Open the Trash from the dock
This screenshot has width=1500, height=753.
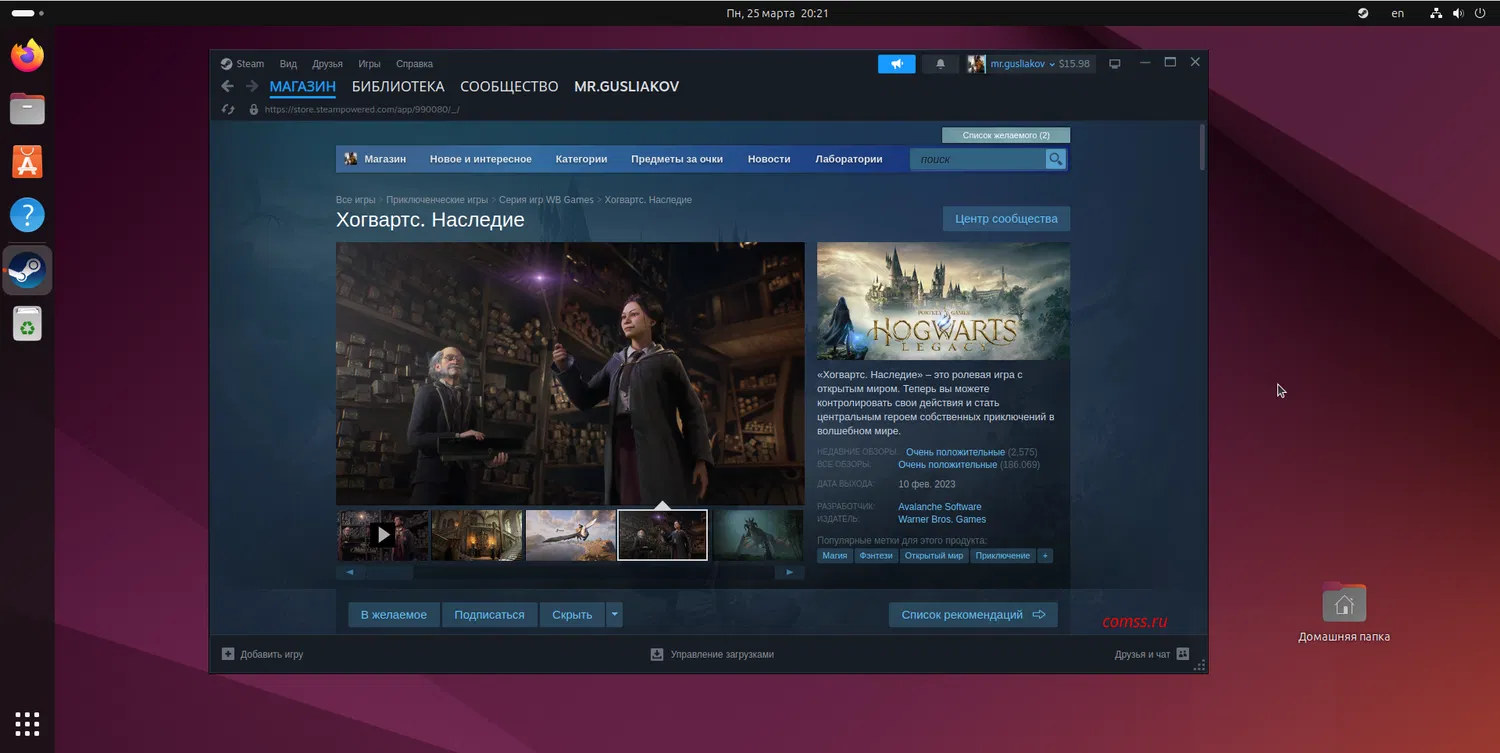[x=28, y=323]
